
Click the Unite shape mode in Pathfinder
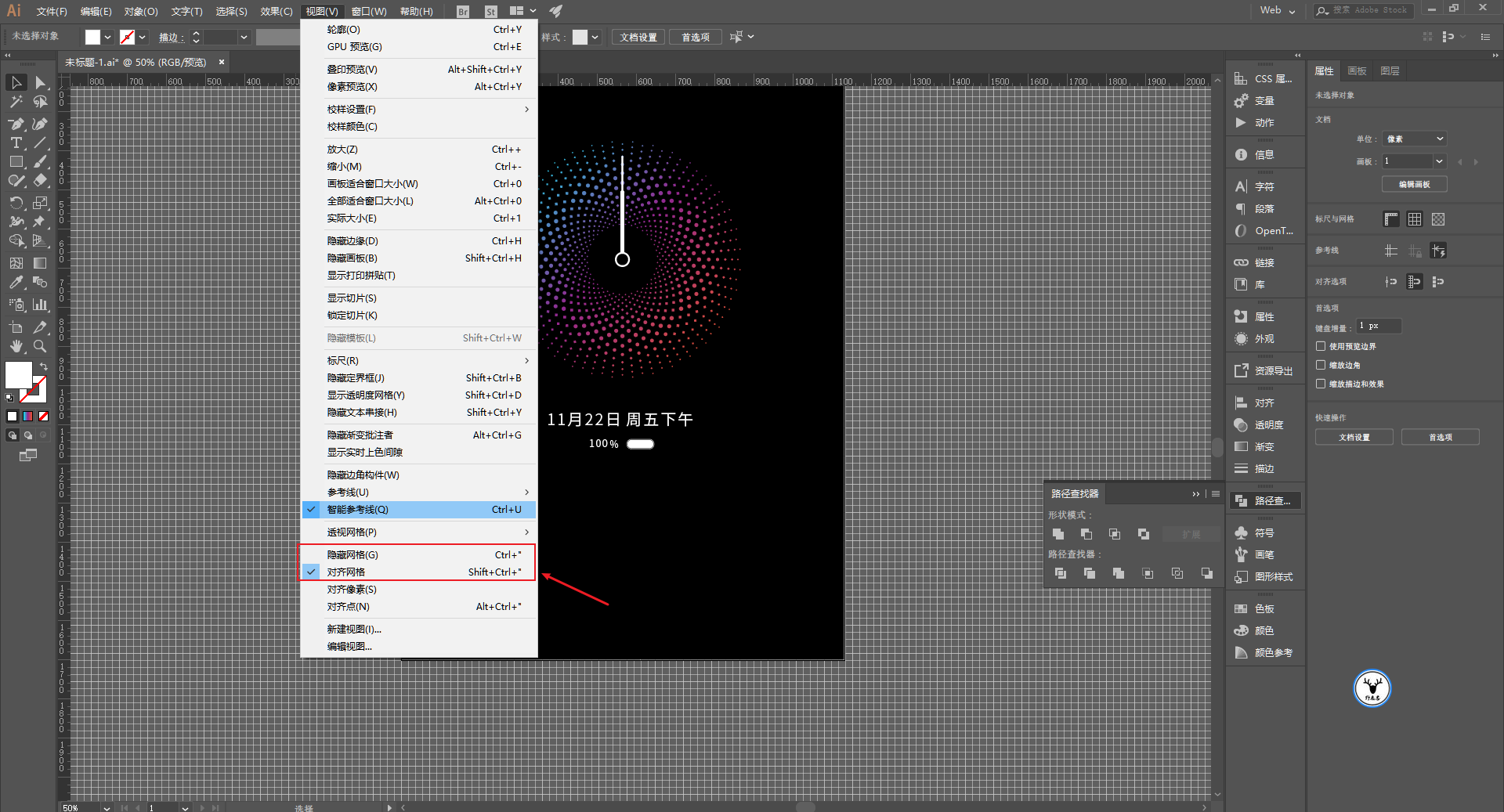click(1058, 534)
